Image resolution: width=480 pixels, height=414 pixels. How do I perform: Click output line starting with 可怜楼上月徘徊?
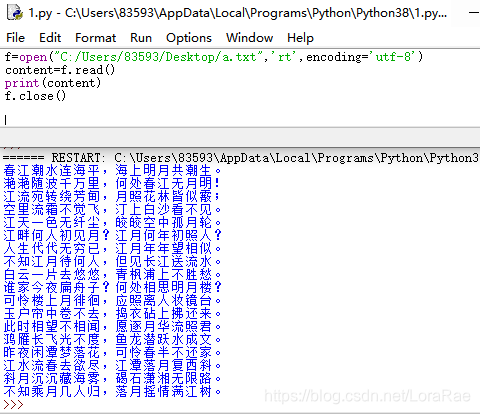pyautogui.click(x=112, y=300)
